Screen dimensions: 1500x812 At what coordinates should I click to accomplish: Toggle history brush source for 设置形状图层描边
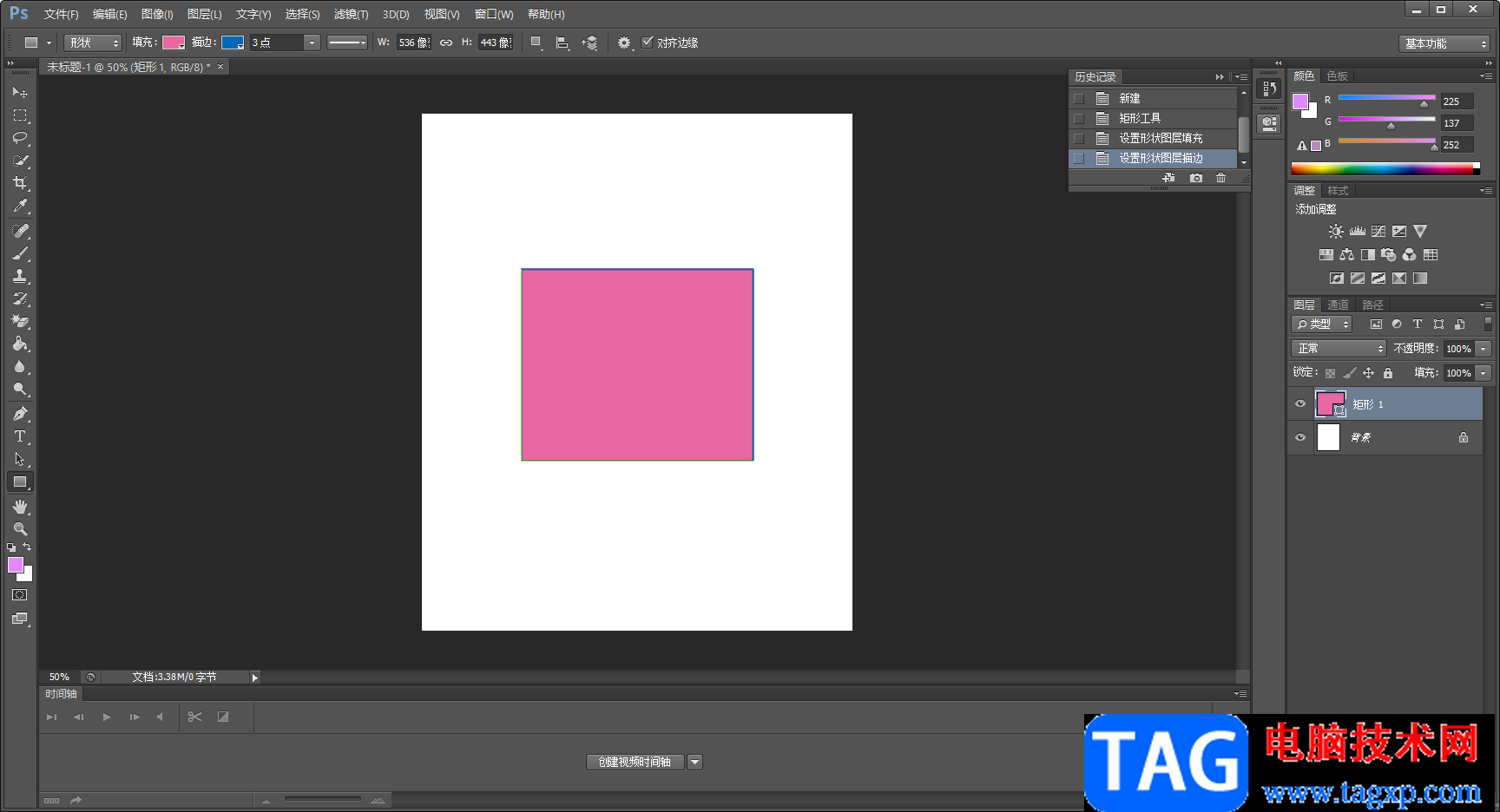[x=1079, y=159]
